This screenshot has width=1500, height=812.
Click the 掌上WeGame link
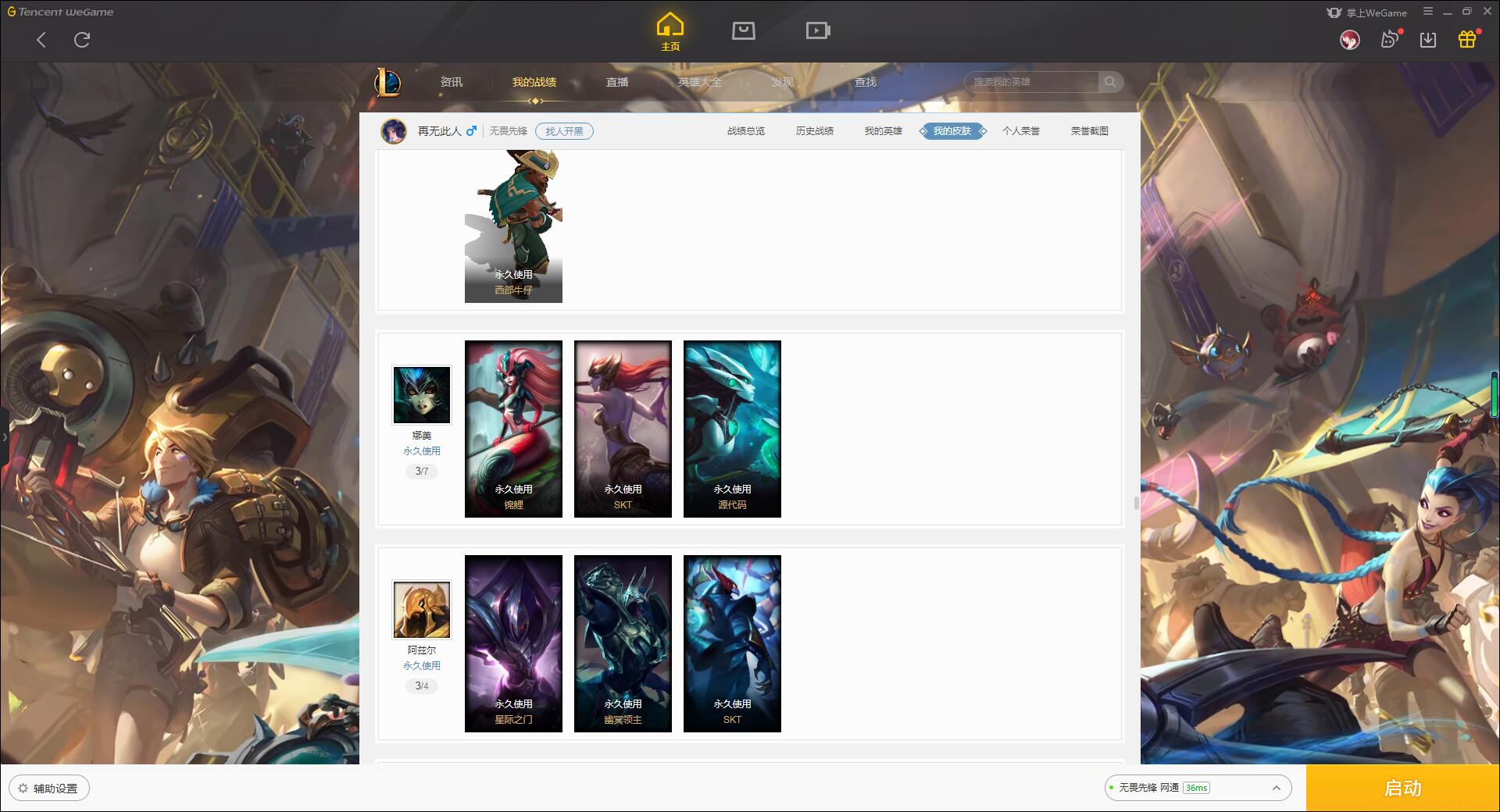tap(1367, 12)
